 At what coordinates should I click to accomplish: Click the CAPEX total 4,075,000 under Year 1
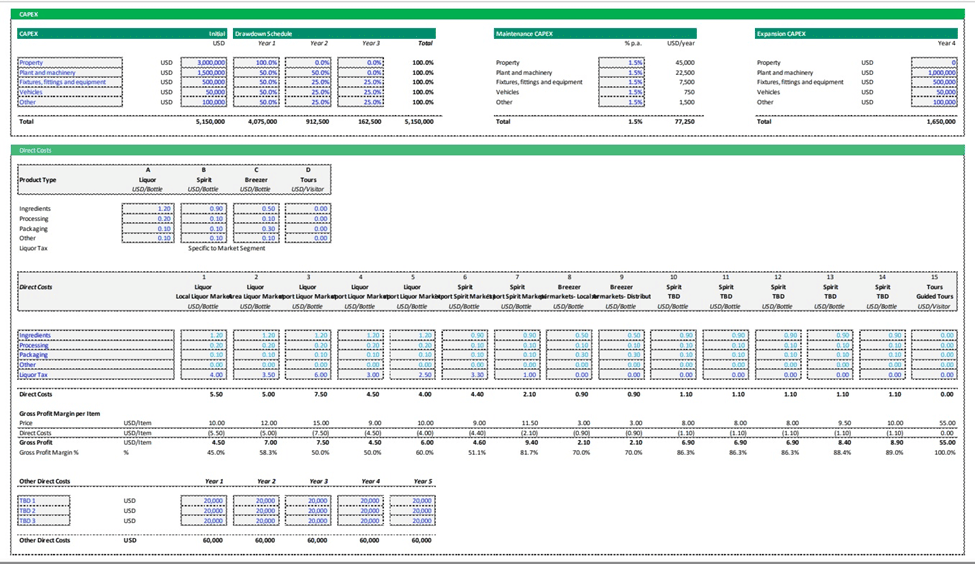tap(262, 122)
